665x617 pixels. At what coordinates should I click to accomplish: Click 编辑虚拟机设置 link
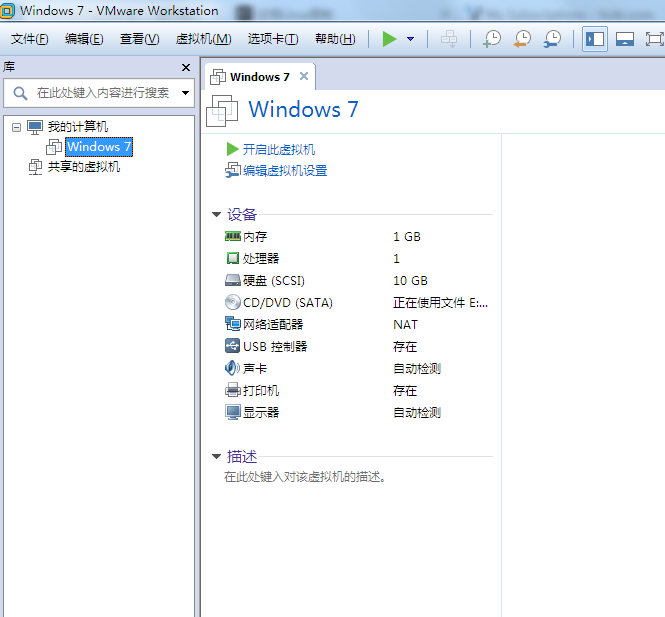tap(285, 170)
